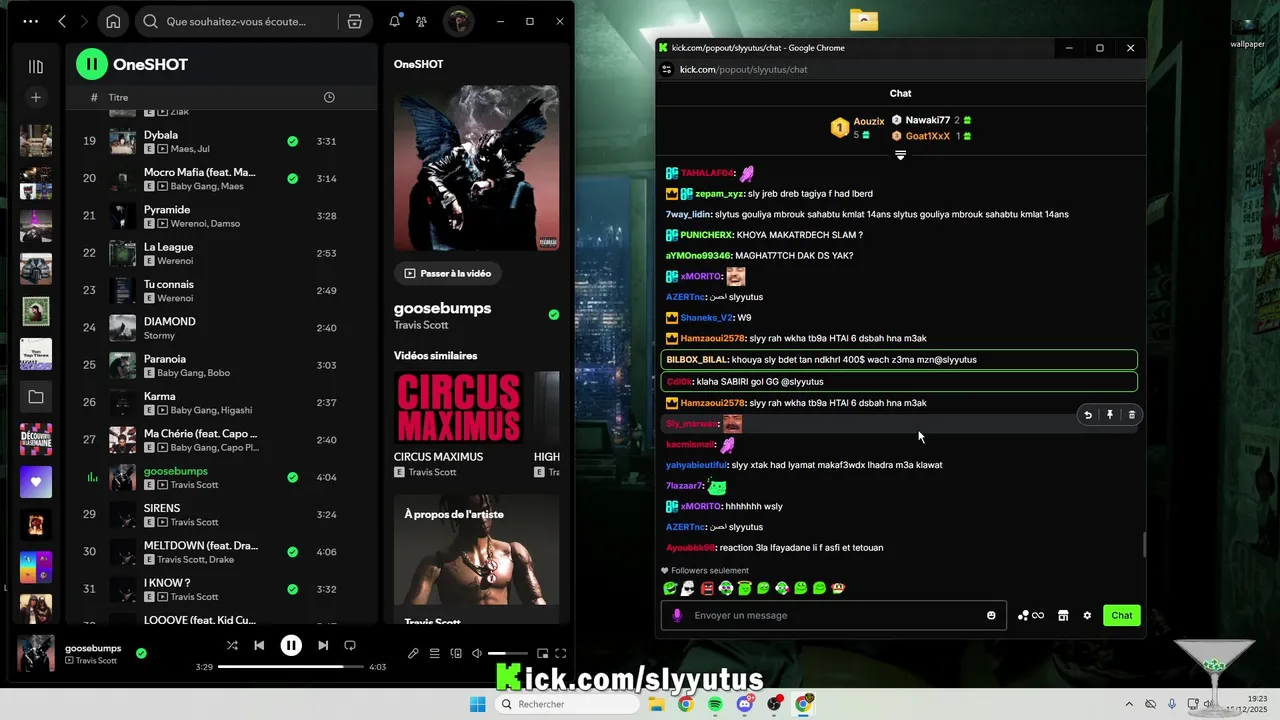Open connect to a device icon

456,653
